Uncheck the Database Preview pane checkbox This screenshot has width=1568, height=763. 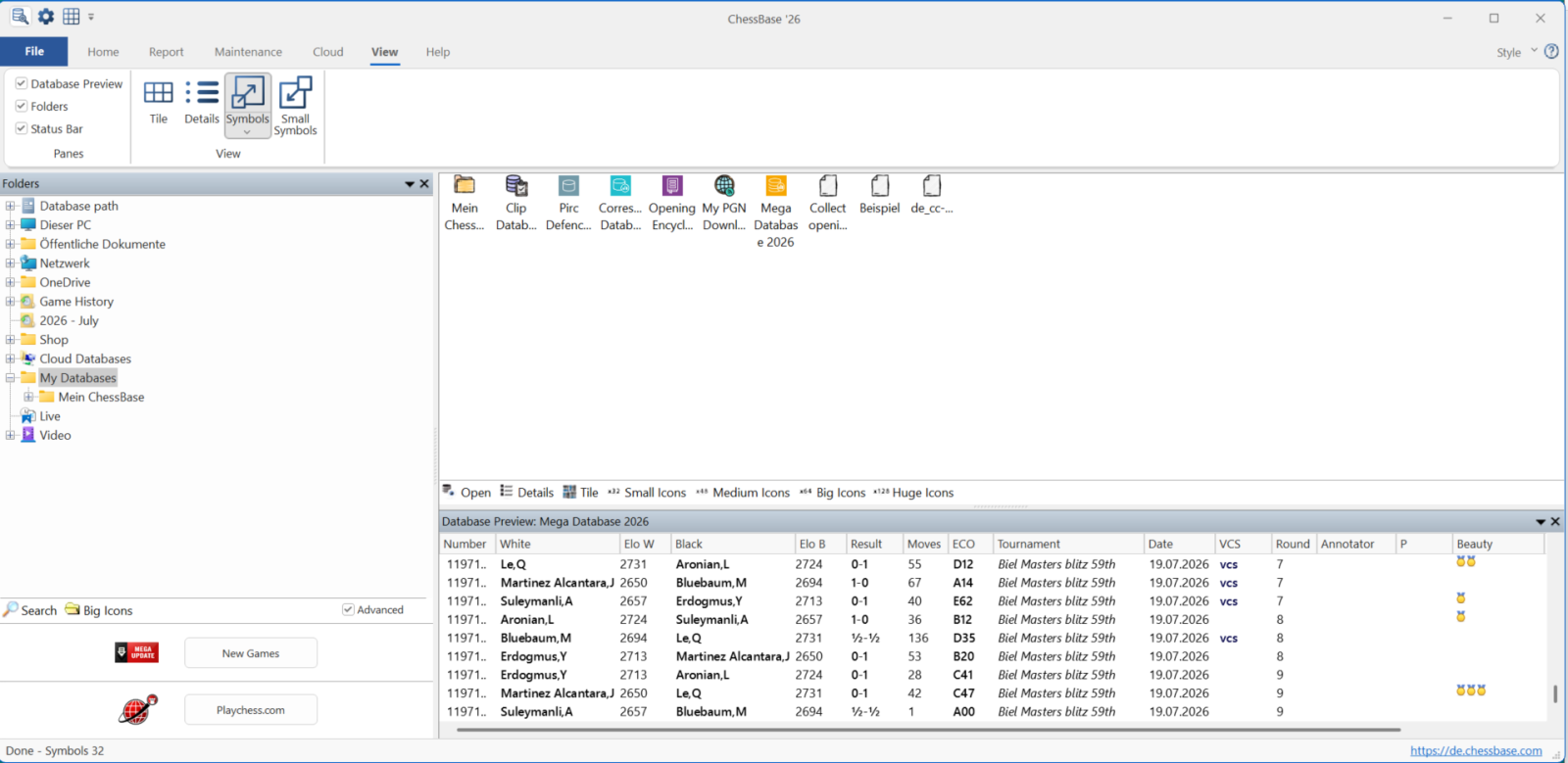coord(22,83)
